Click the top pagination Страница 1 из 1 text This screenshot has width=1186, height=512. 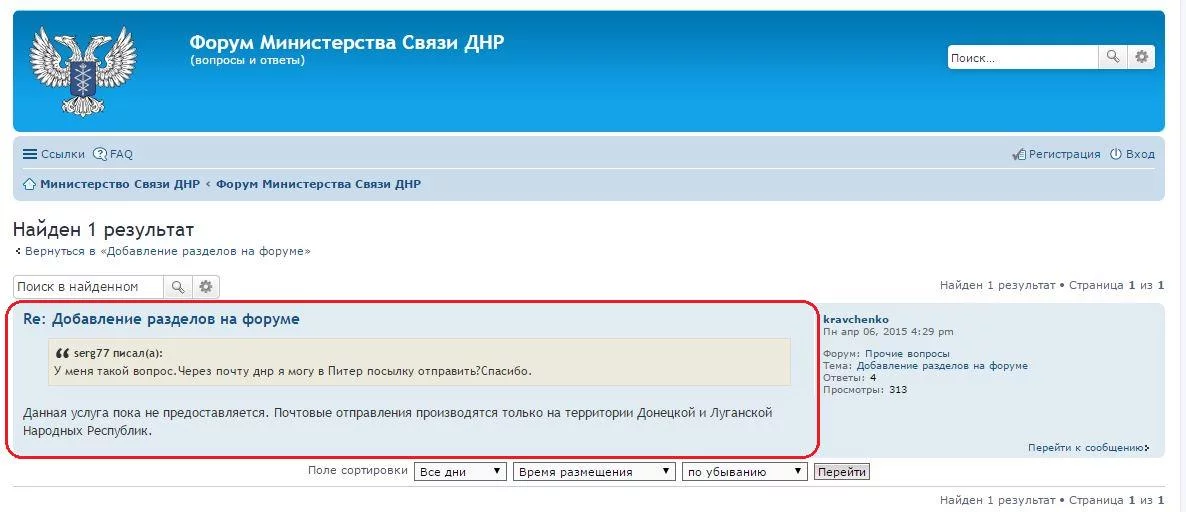1116,285
